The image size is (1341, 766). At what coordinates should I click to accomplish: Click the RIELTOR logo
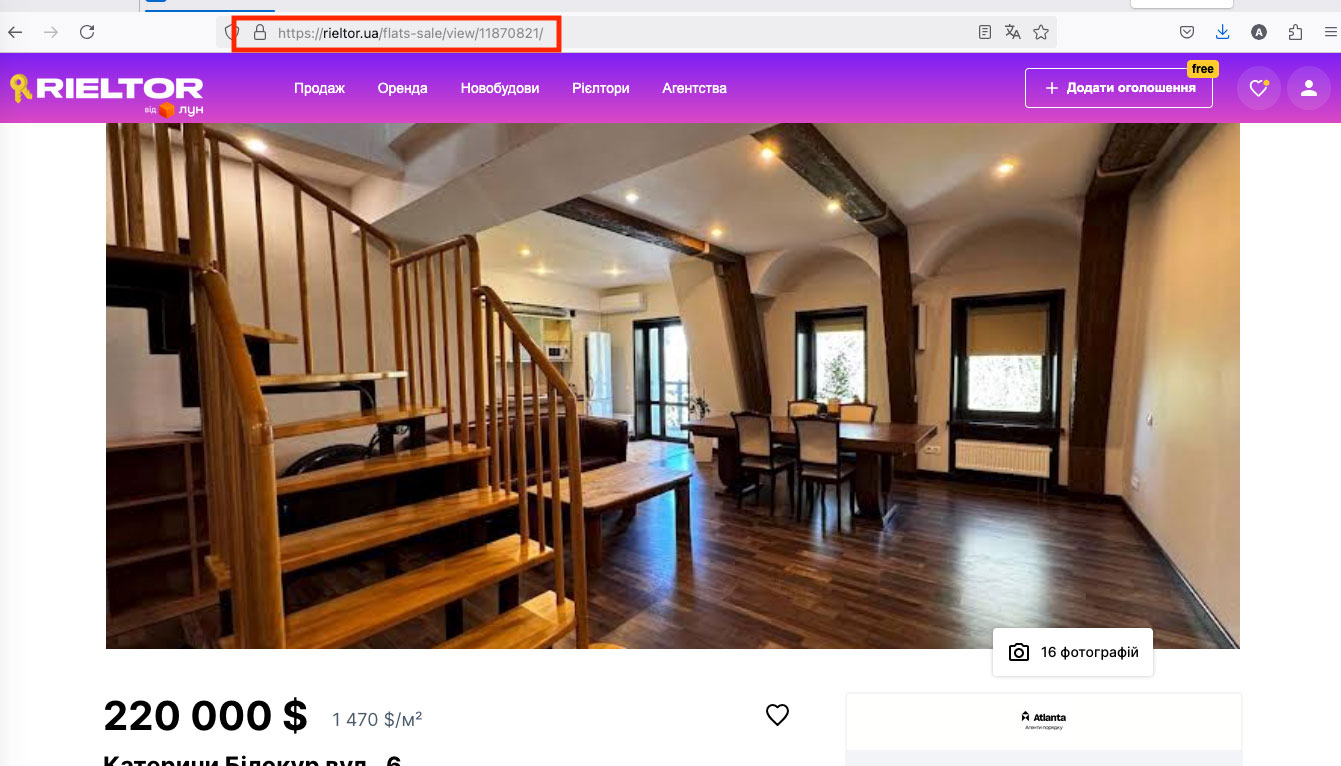pos(107,94)
